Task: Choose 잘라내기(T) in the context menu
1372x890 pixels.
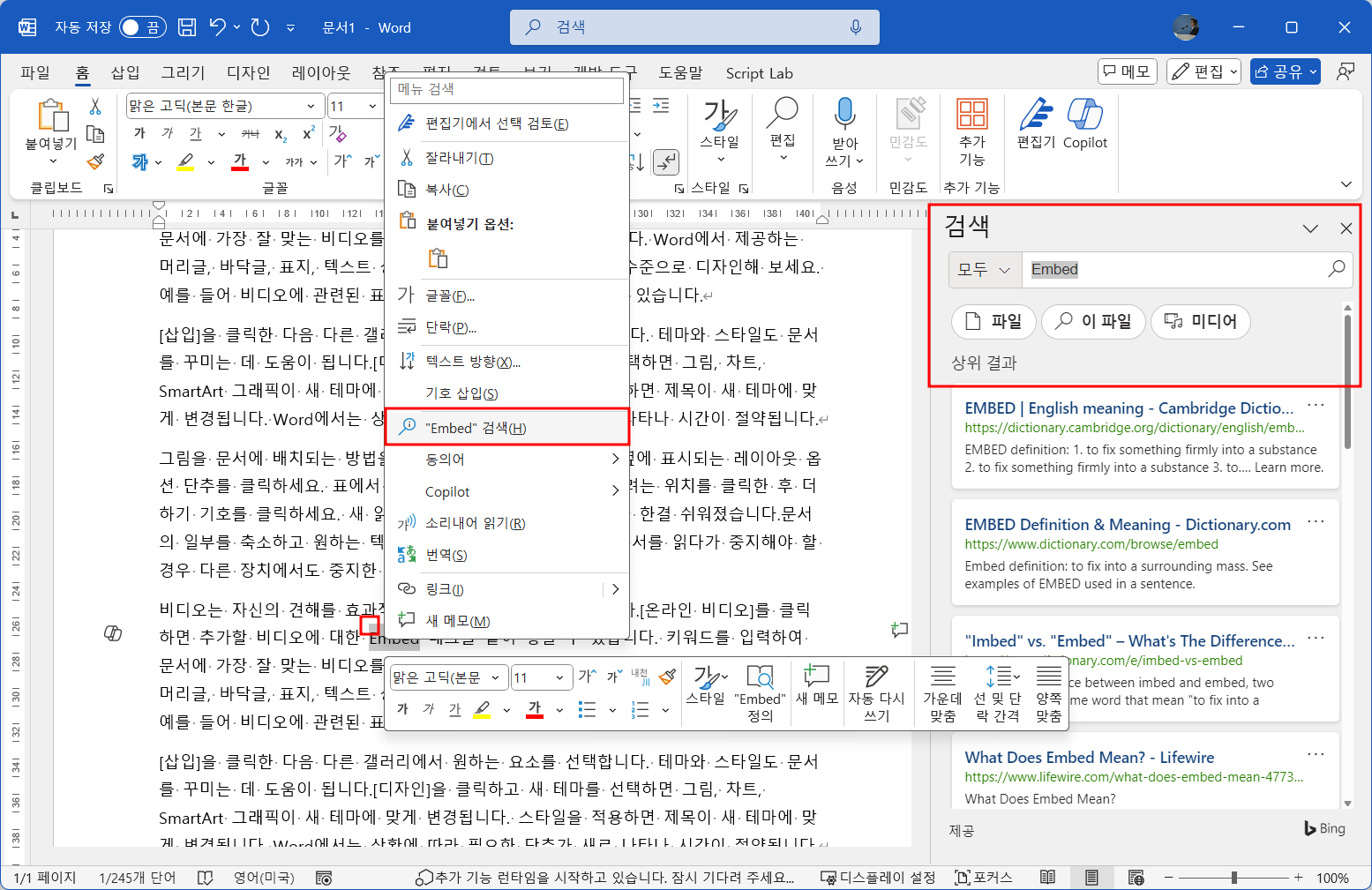Action: coord(507,158)
